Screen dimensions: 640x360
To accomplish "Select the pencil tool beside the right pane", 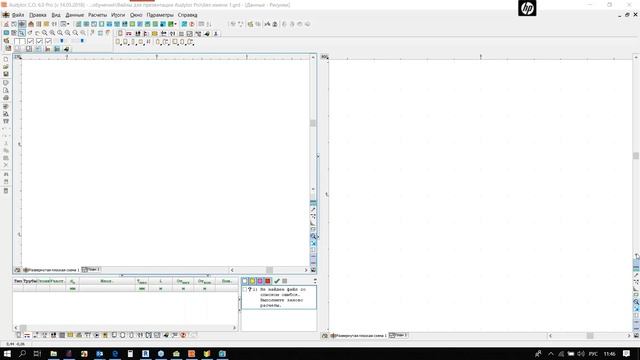I will pyautogui.click(x=636, y=276).
